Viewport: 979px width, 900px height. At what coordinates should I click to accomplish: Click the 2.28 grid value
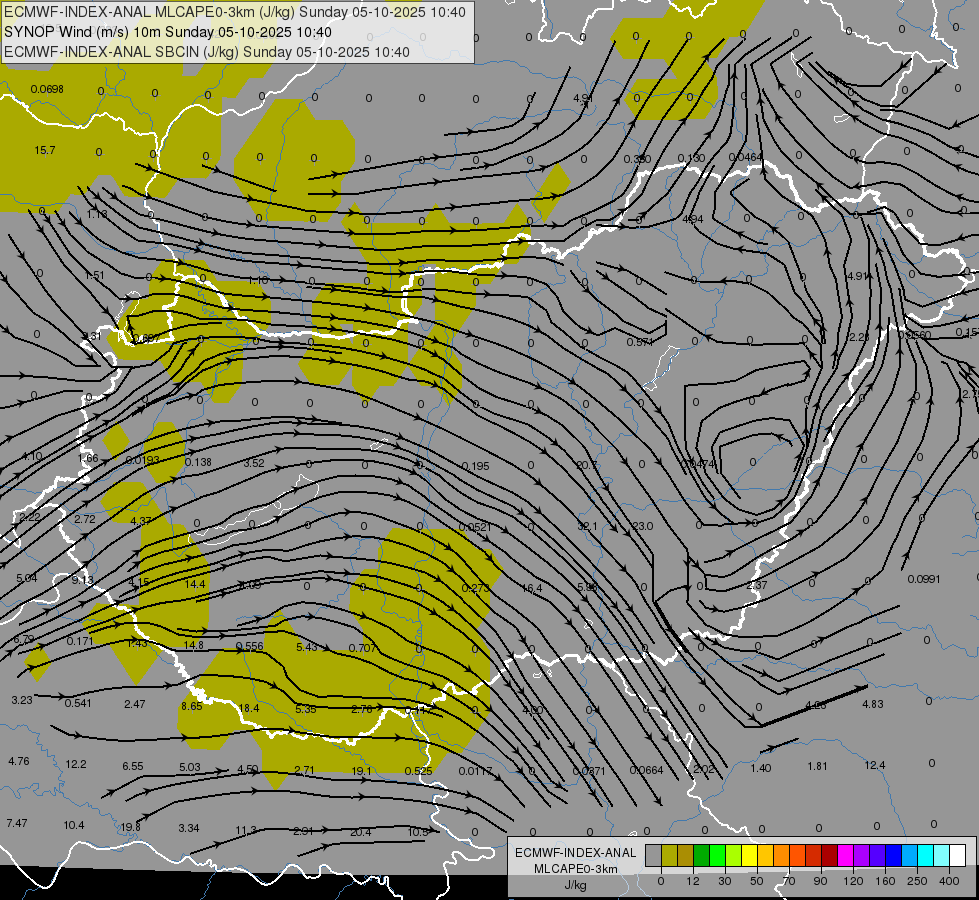pos(858,337)
